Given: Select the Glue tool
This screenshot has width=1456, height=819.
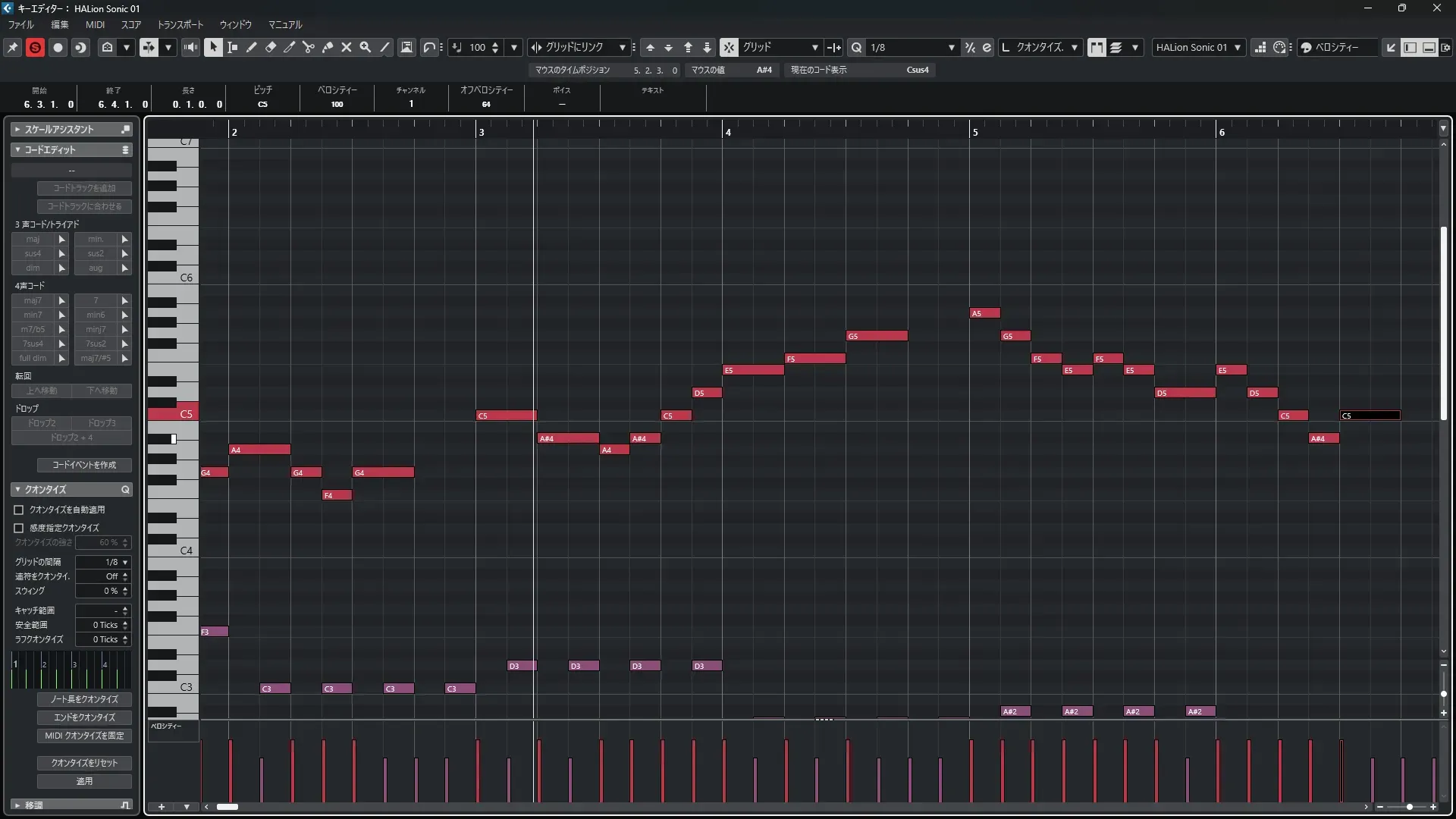Looking at the screenshot, I should (328, 47).
